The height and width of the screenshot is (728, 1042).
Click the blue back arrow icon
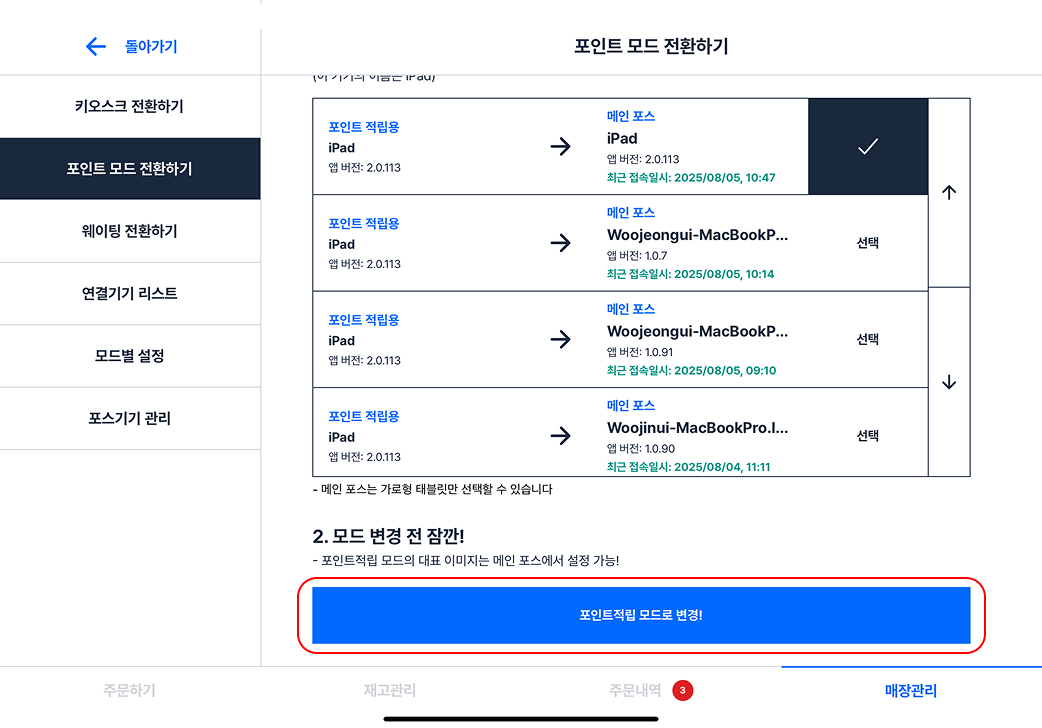point(96,46)
